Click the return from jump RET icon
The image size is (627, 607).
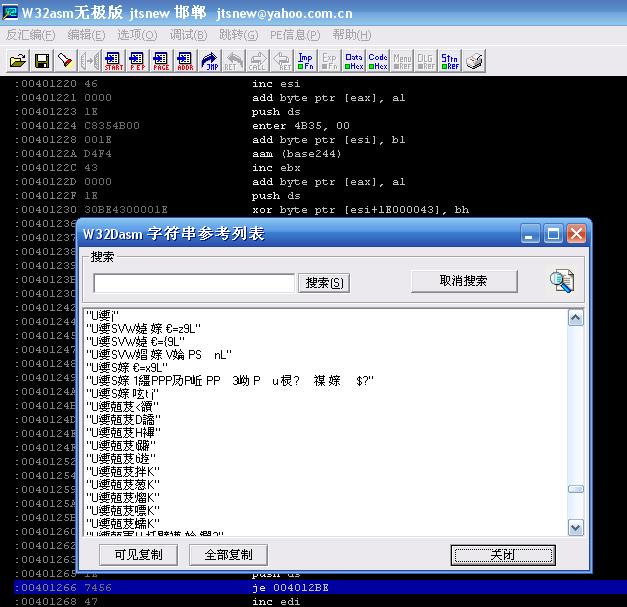[x=234, y=61]
